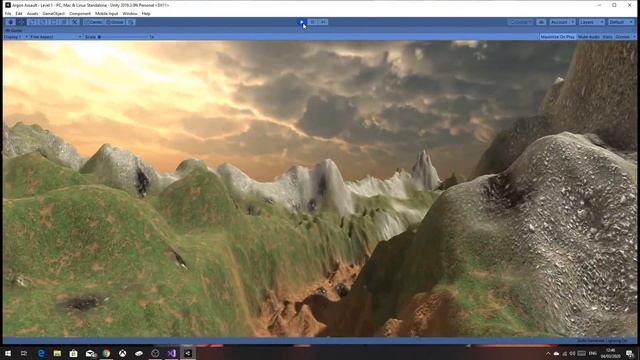Launch Microsoft Edge from the taskbar

pyautogui.click(x=41, y=353)
